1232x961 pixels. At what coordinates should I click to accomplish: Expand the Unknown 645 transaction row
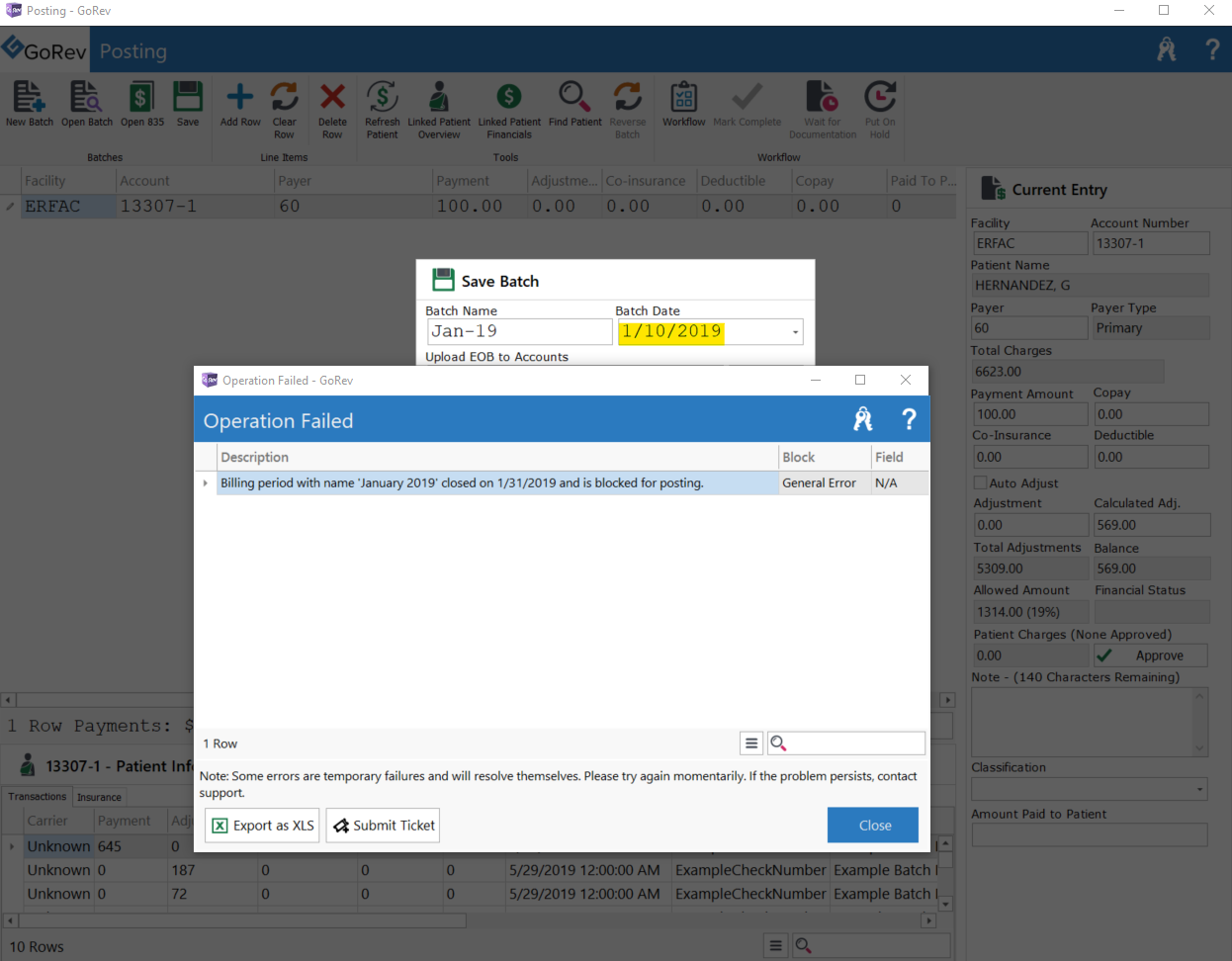tap(12, 846)
